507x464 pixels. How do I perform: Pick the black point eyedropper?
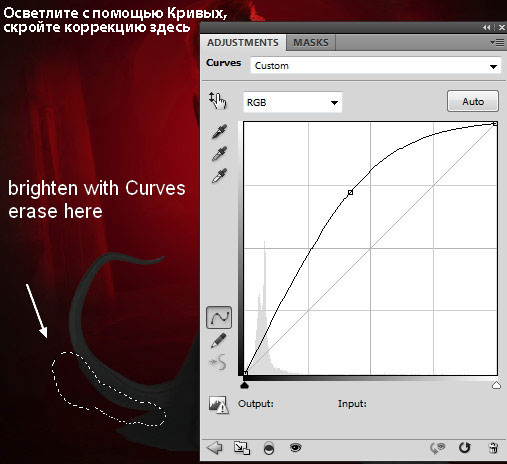point(219,131)
